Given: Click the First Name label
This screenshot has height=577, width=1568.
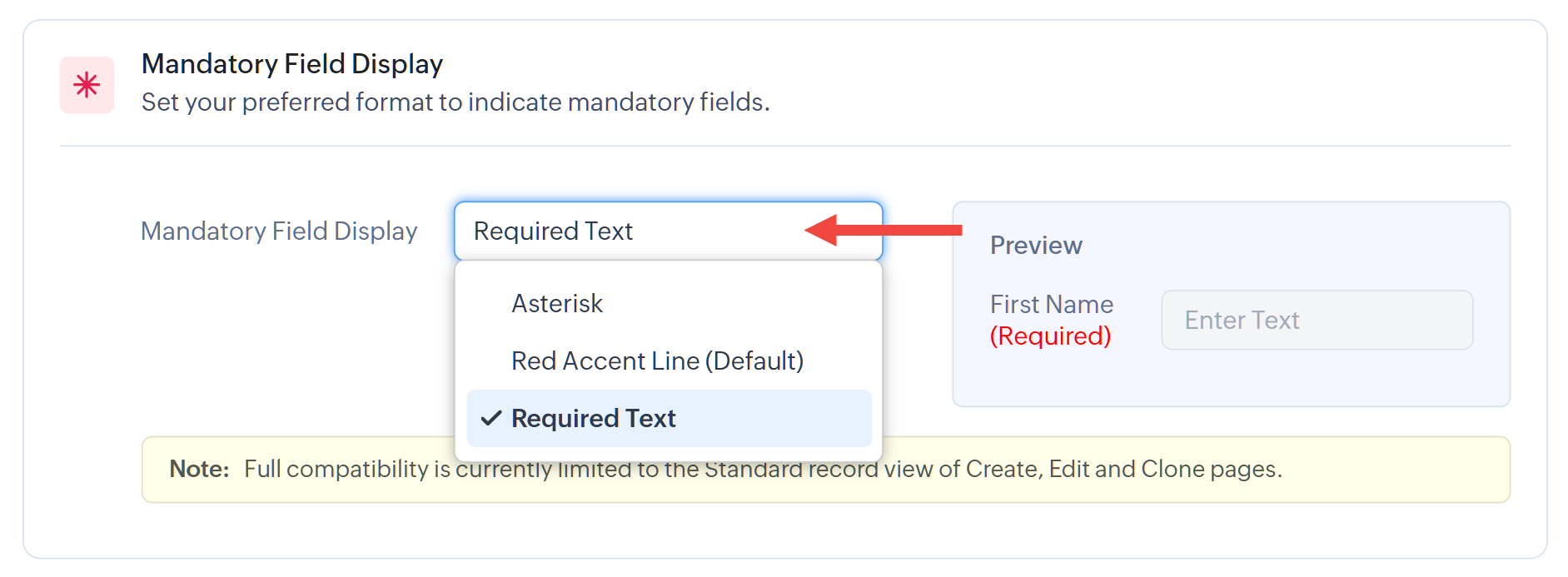Looking at the screenshot, I should coord(1051,304).
